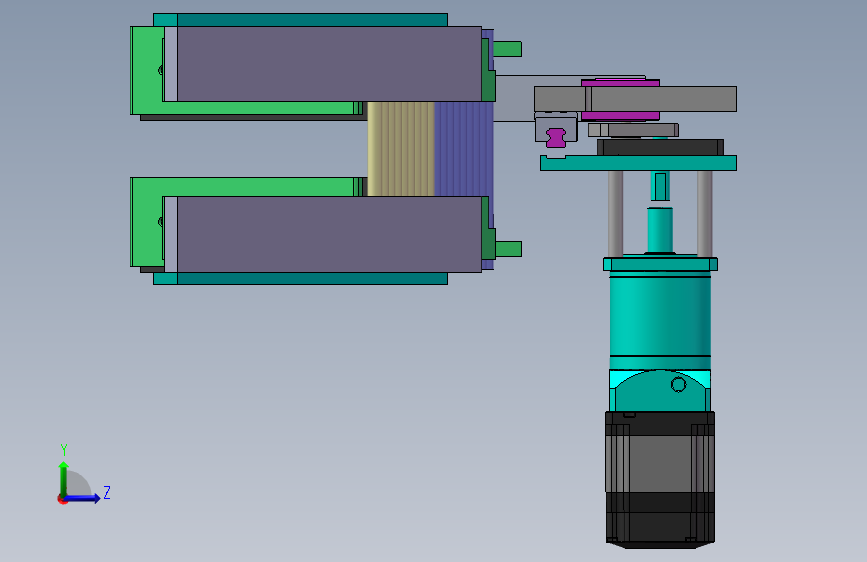Select the long gray arm plate
This screenshot has width=867, height=562.
click(x=635, y=99)
